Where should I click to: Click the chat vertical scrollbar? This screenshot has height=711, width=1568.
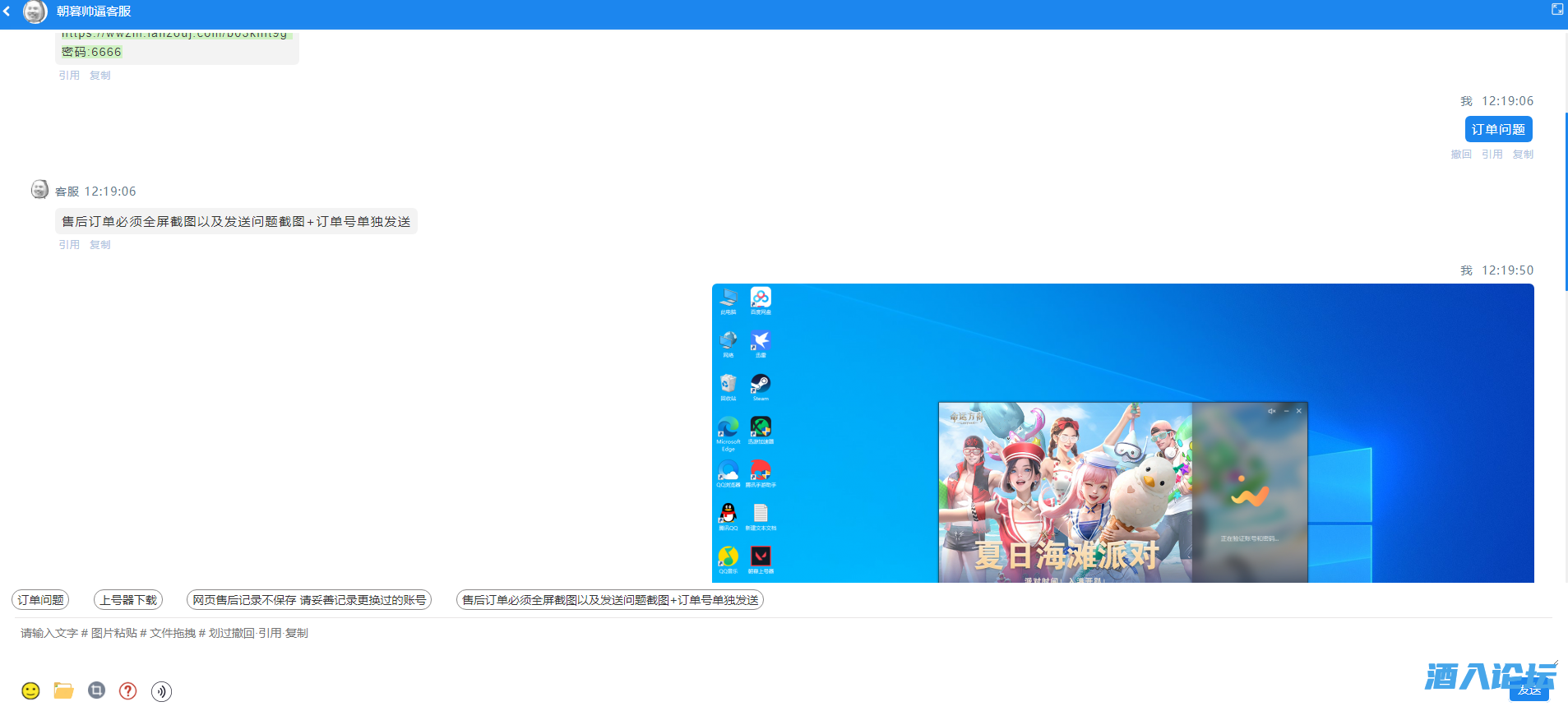(1566, 201)
